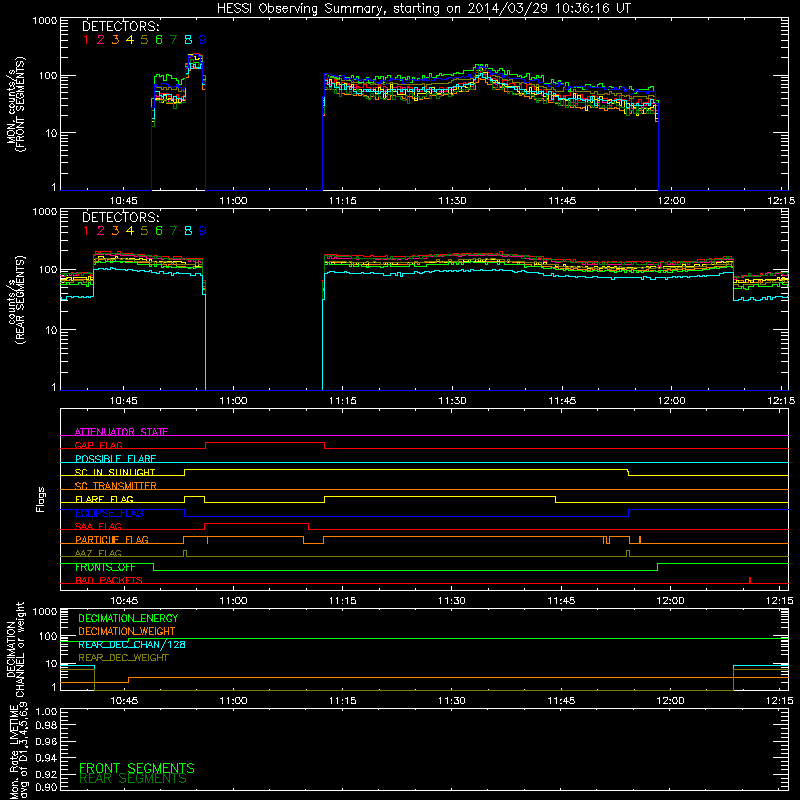
Task: Pick detector 6 in the rear segments legend
Action: click(x=159, y=231)
